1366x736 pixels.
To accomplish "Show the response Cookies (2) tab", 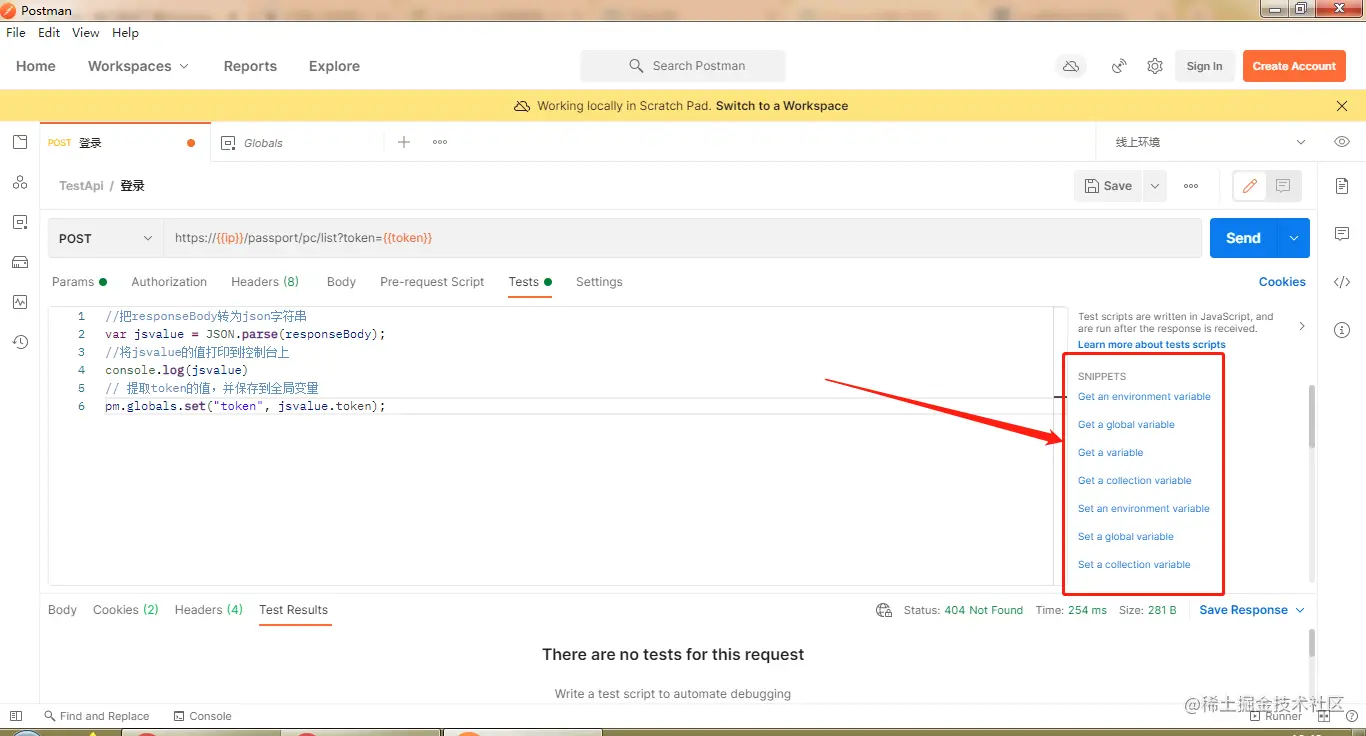I will pos(126,610).
